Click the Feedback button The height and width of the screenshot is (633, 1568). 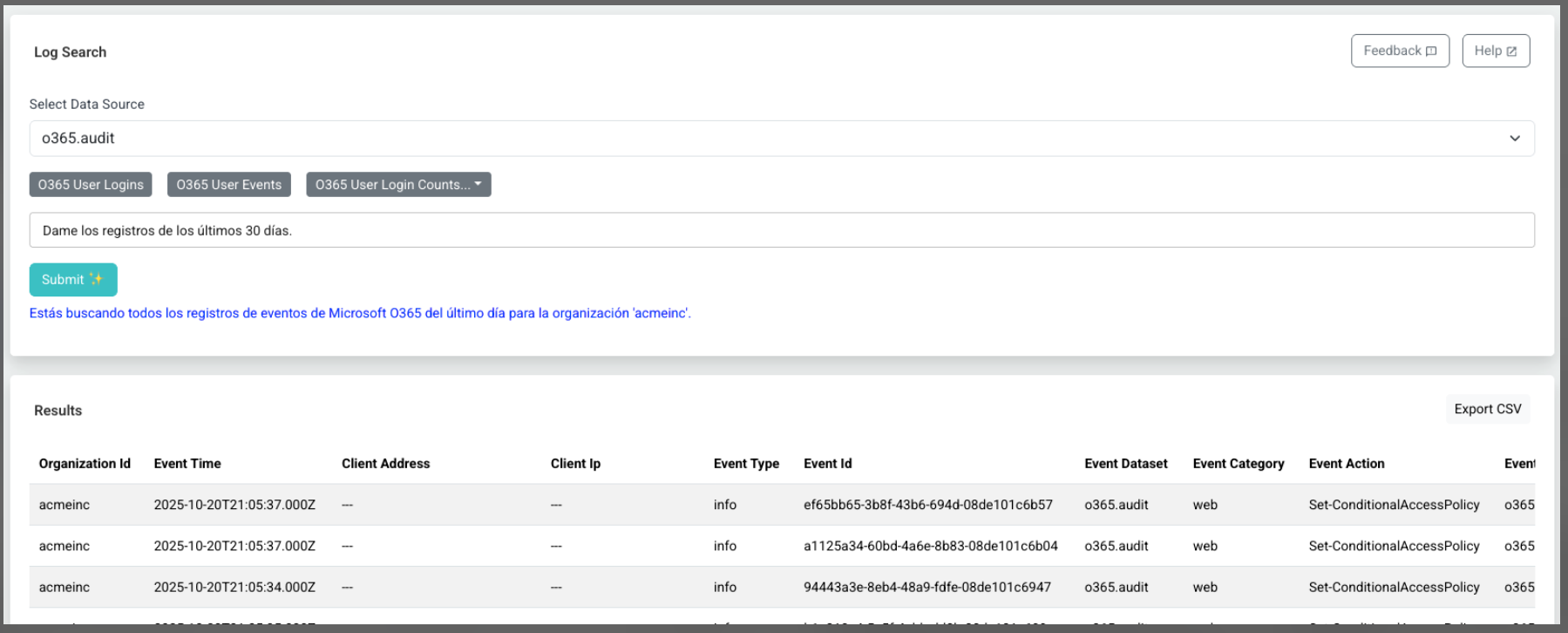click(x=1399, y=51)
